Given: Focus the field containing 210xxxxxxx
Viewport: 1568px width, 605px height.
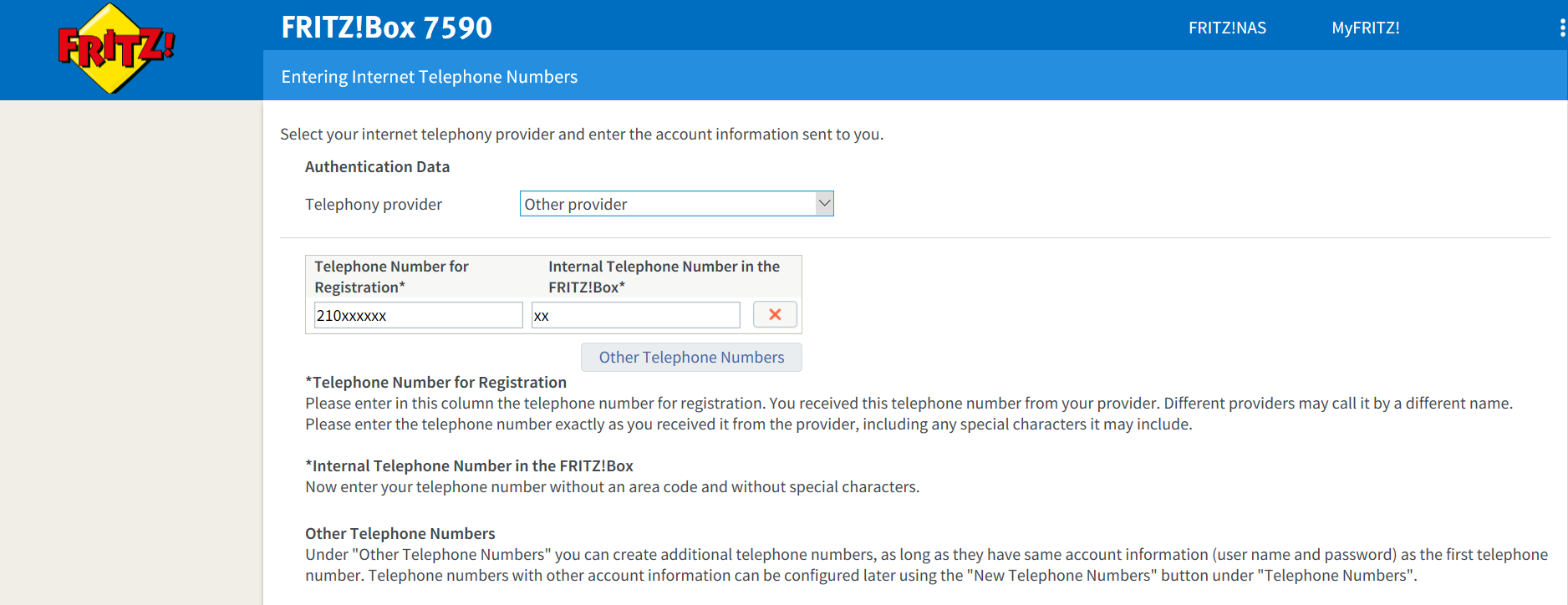Looking at the screenshot, I should 418,315.
